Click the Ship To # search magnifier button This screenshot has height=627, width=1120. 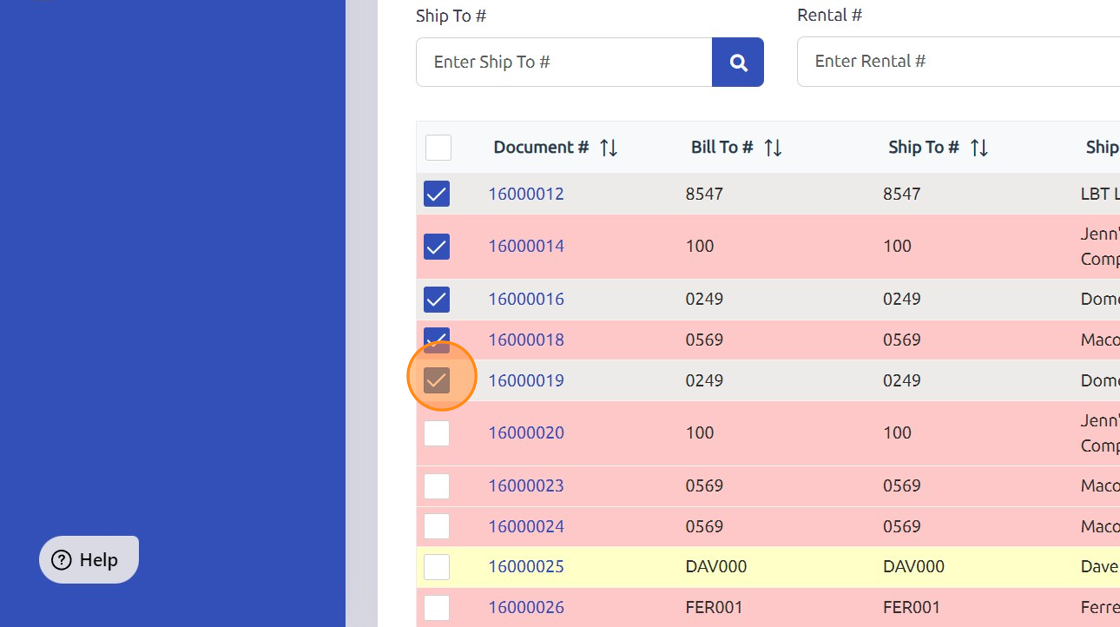[x=738, y=62]
